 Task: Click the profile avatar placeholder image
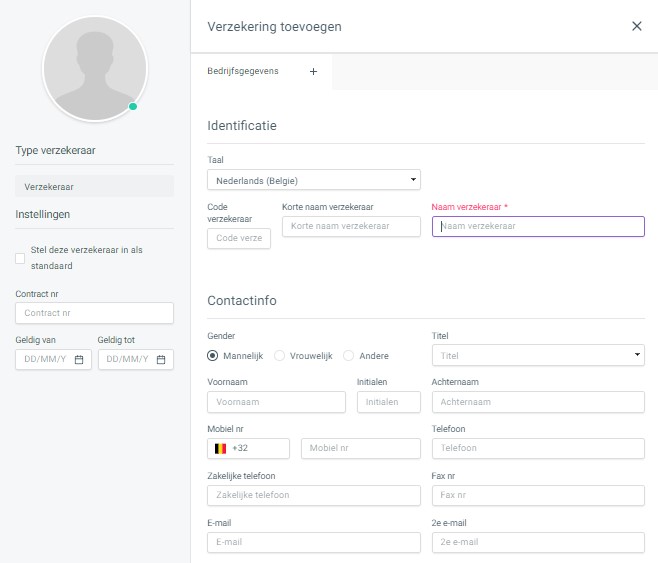pos(95,69)
